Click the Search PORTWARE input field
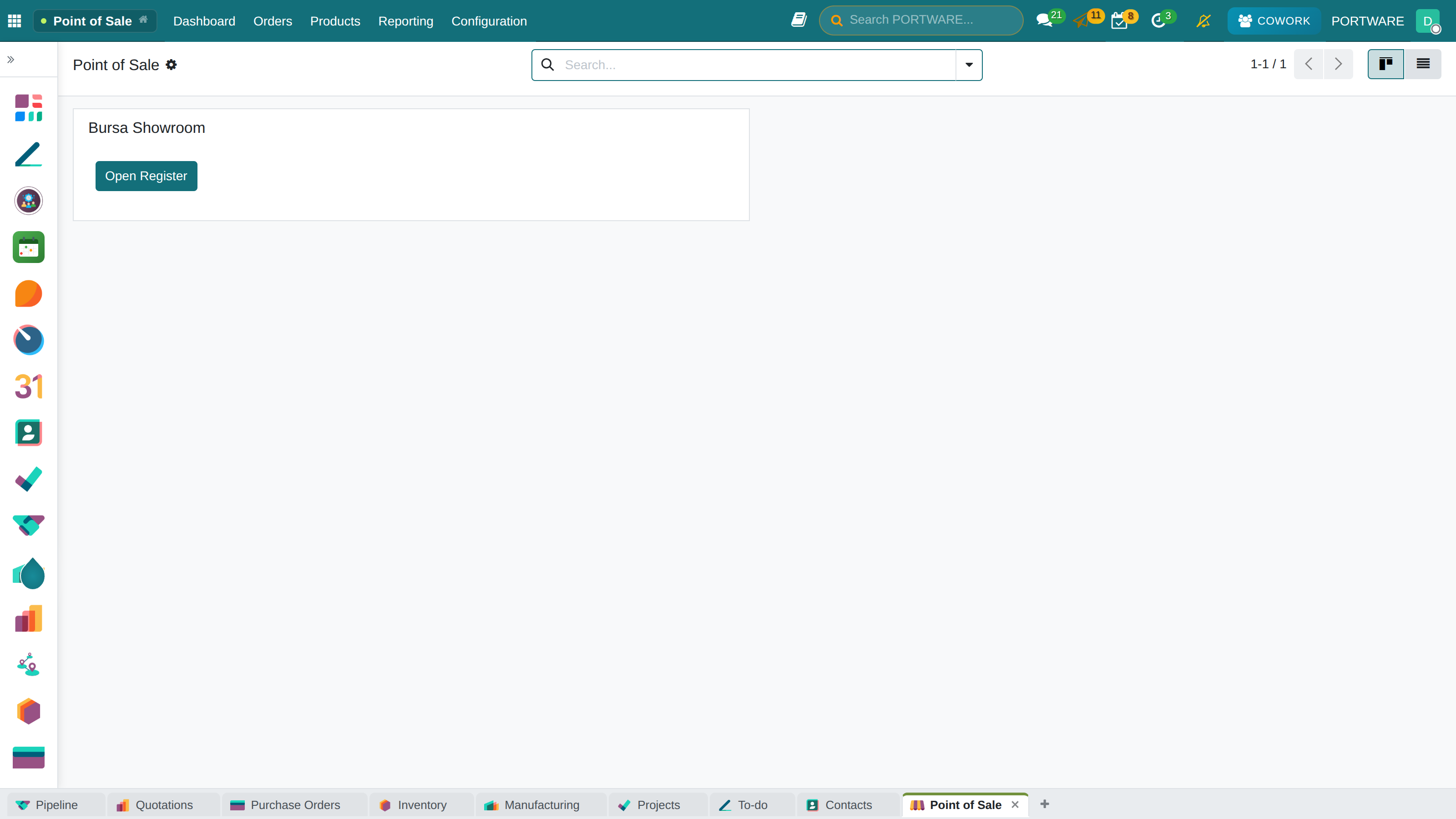 [921, 20]
